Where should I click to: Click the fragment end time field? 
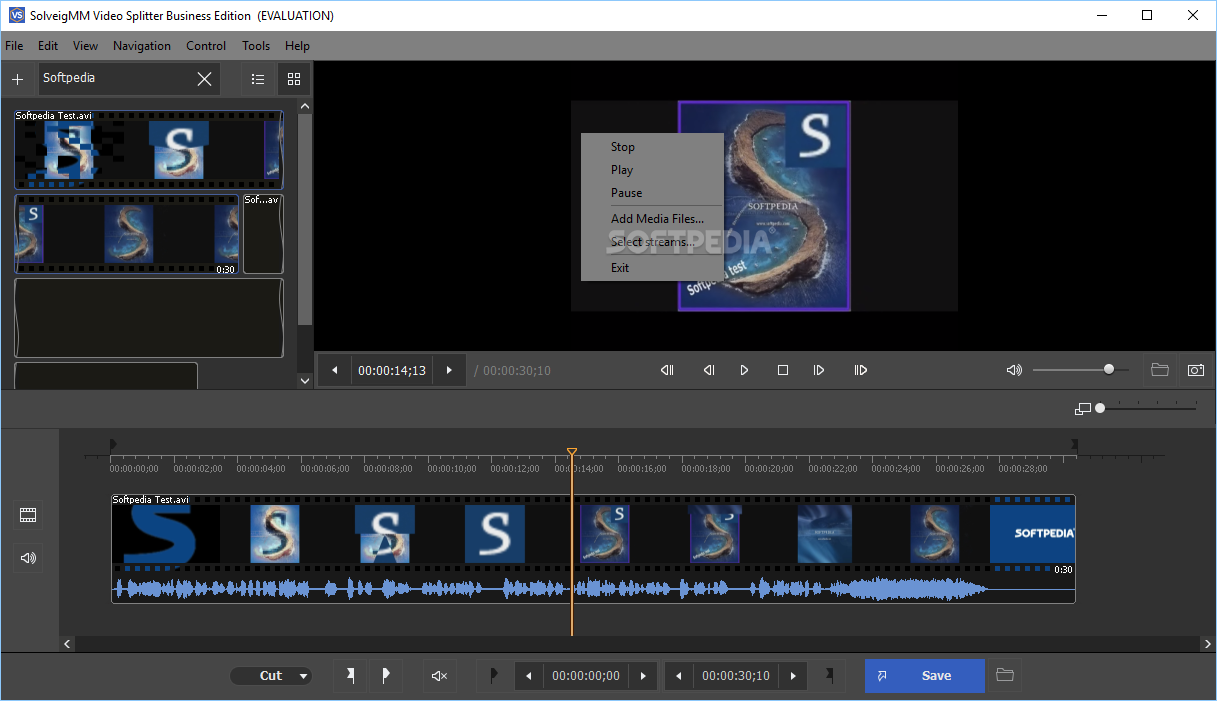pyautogui.click(x=736, y=676)
